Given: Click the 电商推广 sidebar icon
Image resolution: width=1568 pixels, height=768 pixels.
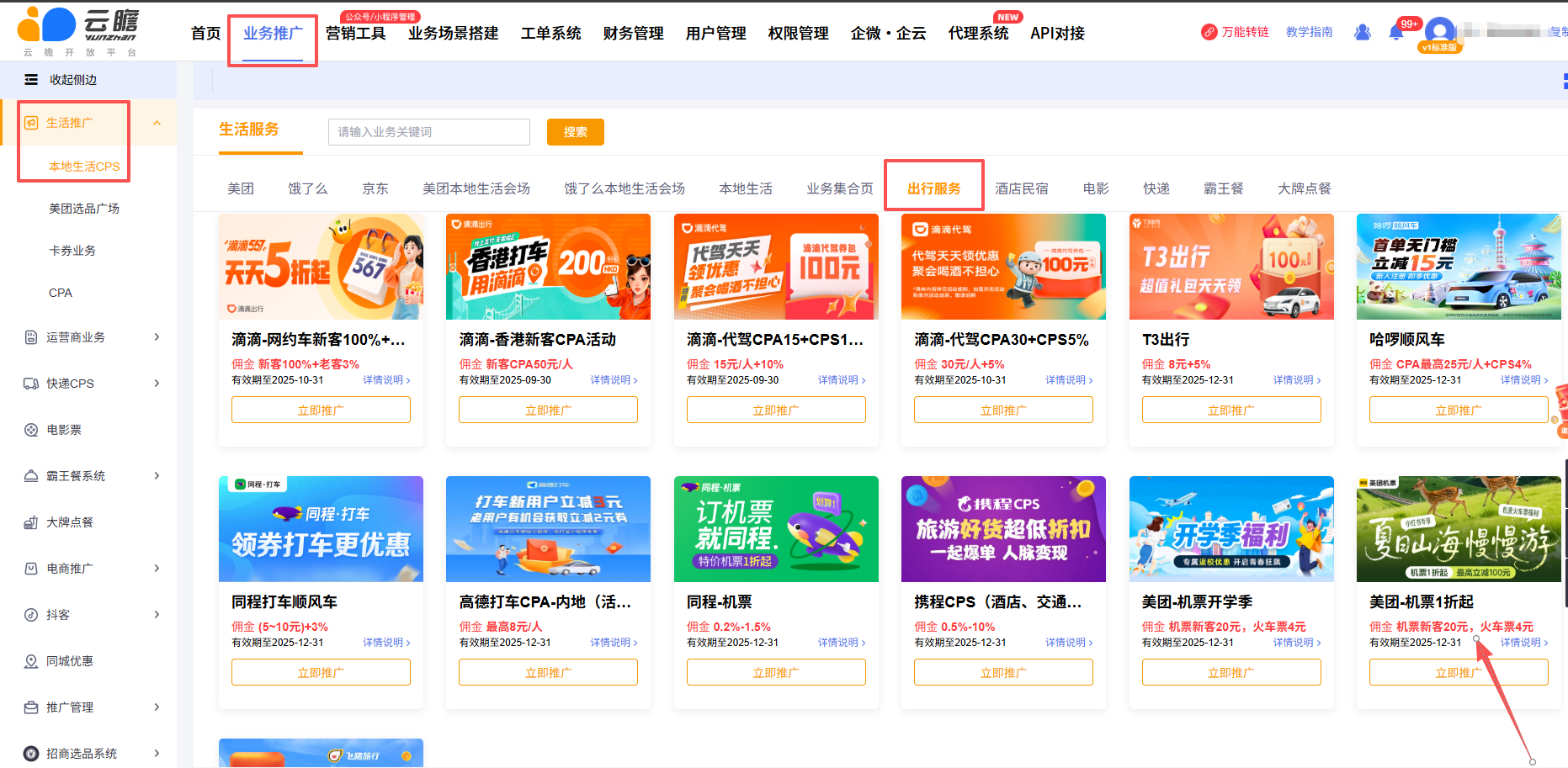Looking at the screenshot, I should (31, 569).
